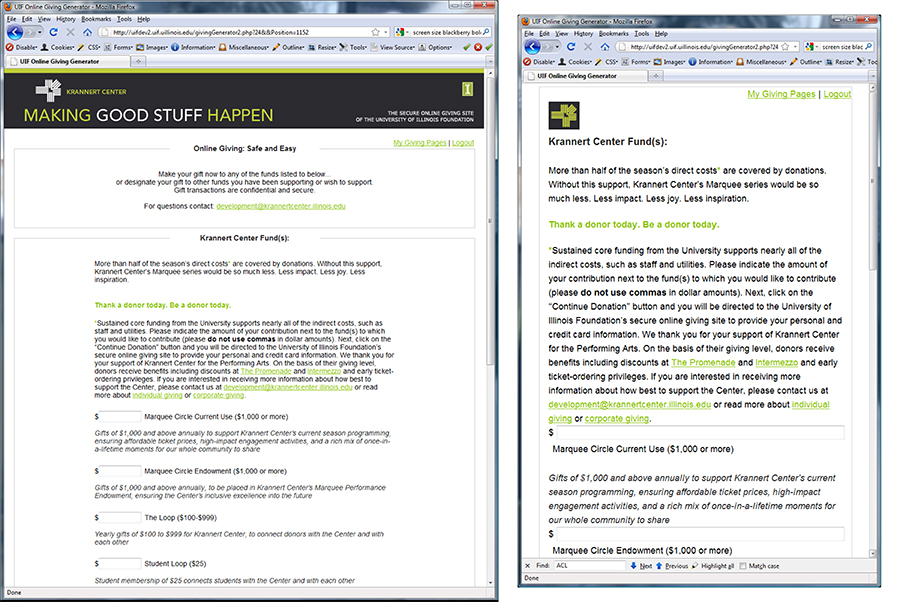Image resolution: width=900 pixels, height=602 pixels.
Task: Click into the Find text field
Action: tap(589, 566)
